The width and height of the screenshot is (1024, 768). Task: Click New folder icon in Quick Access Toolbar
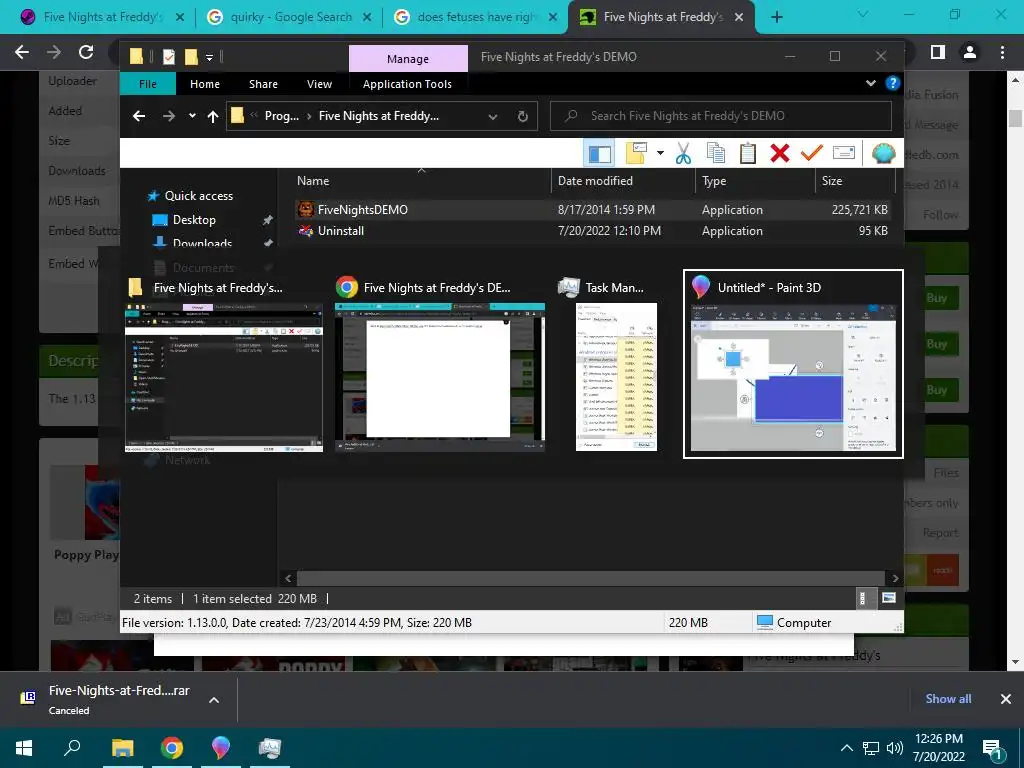pos(191,57)
